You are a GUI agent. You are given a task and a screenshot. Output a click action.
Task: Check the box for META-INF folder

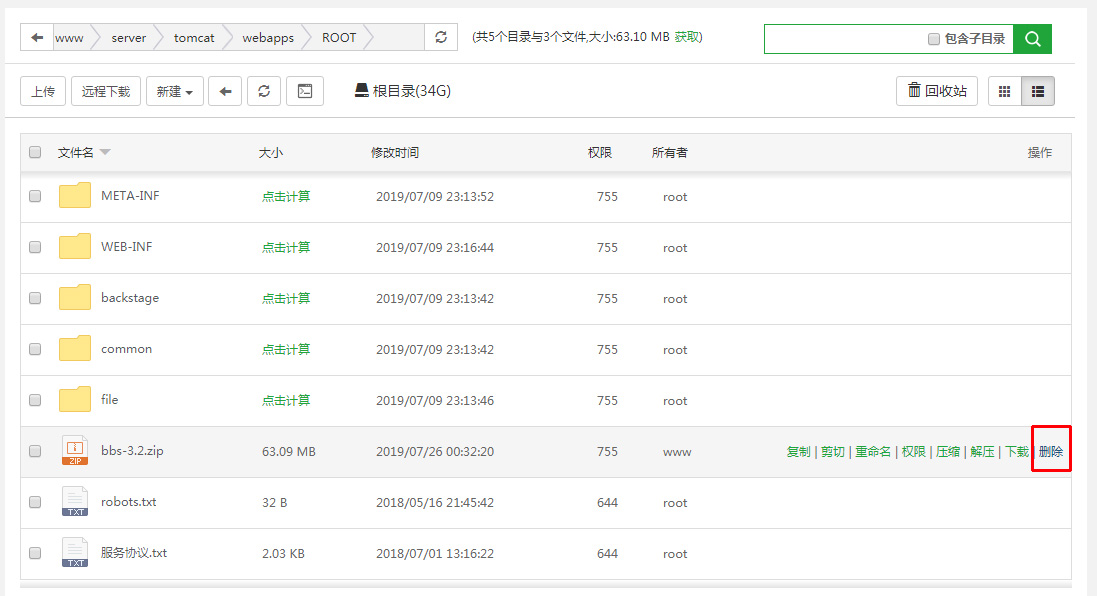click(35, 197)
